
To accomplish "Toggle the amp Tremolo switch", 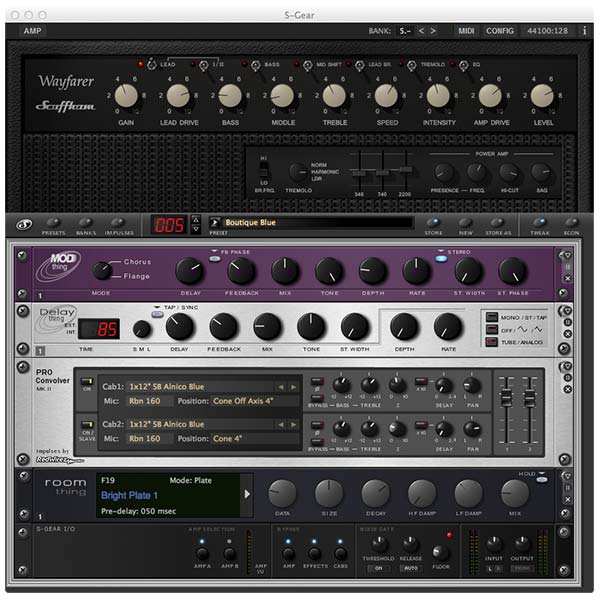I will 412,65.
